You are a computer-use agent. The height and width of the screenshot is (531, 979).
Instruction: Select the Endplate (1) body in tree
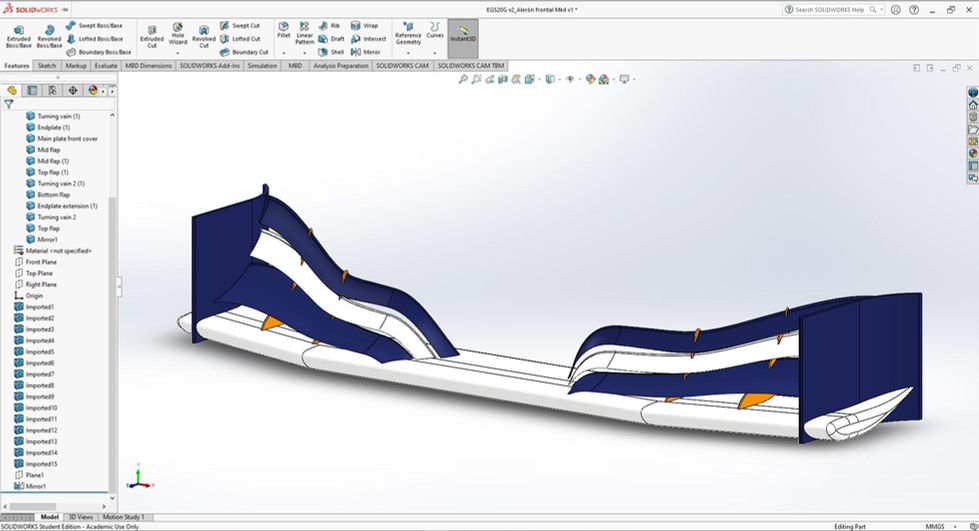coord(53,127)
